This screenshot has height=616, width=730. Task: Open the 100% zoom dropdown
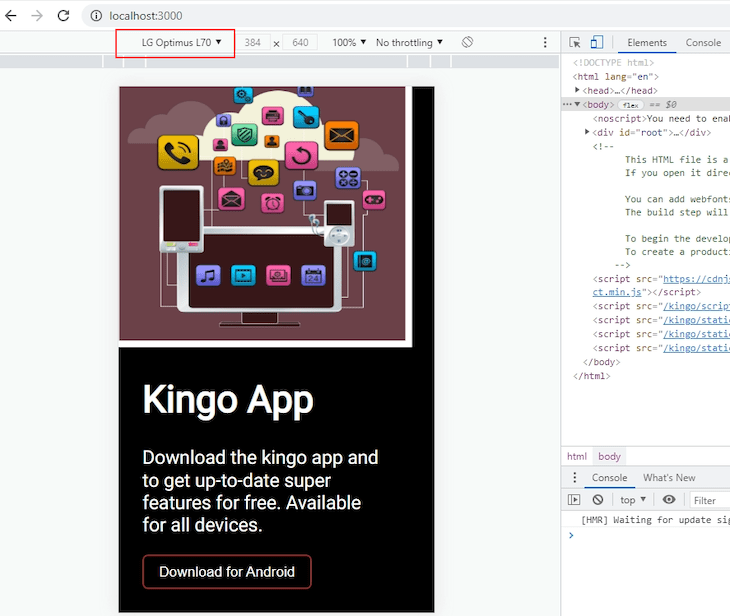349,42
